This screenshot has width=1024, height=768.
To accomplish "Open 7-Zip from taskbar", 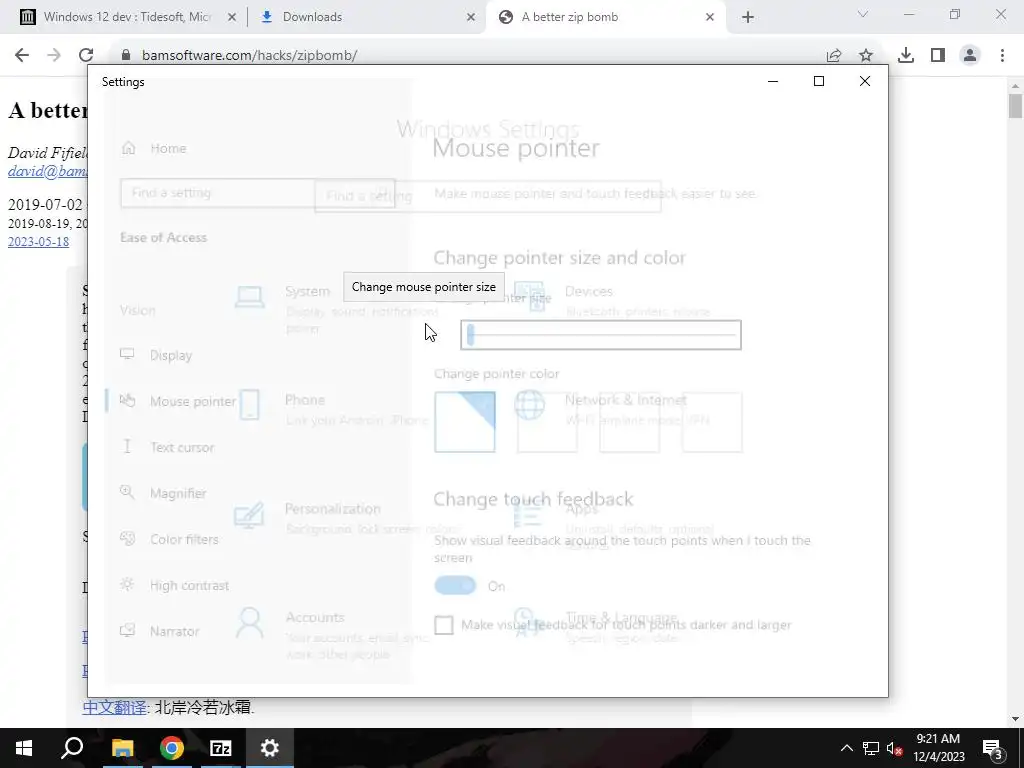I will pos(221,748).
